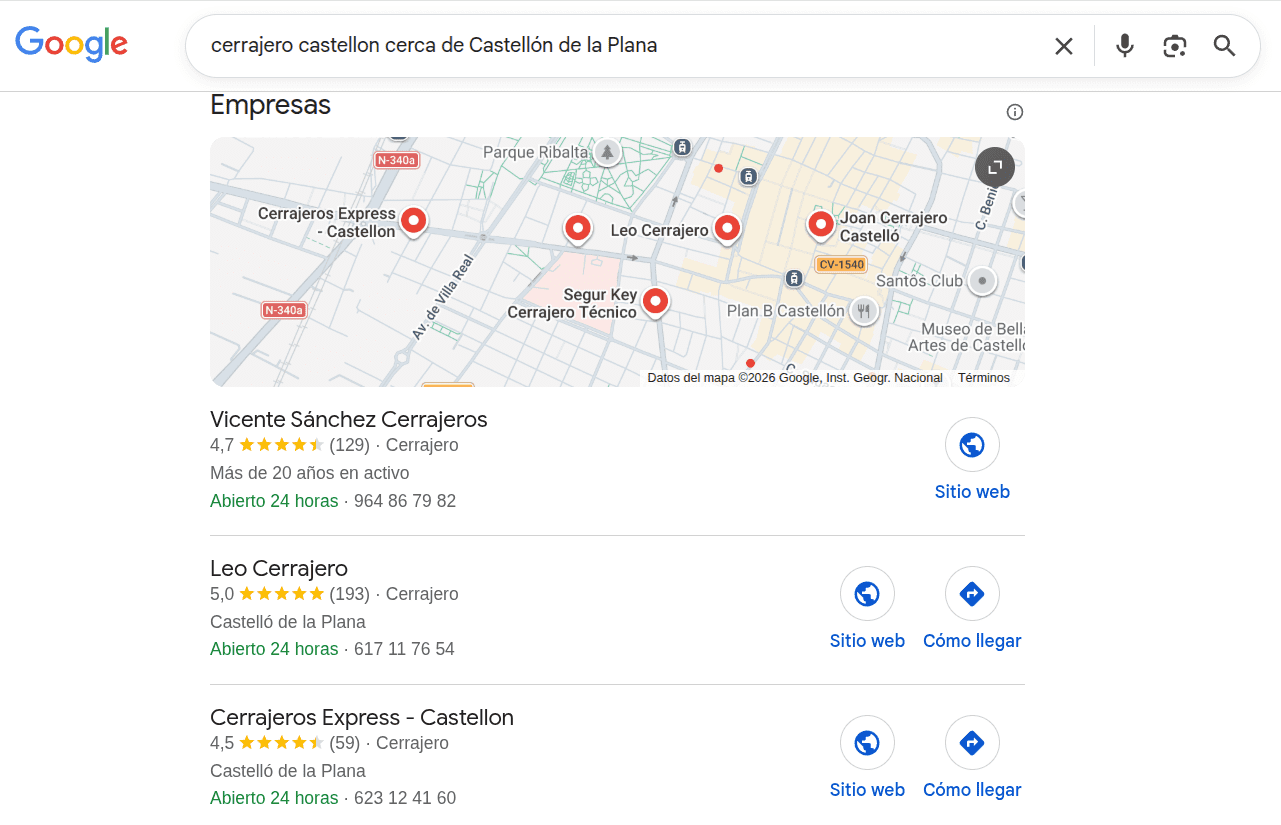
Task: Click Cómo llegar for Leo Cerrajero
Action: pos(972,593)
